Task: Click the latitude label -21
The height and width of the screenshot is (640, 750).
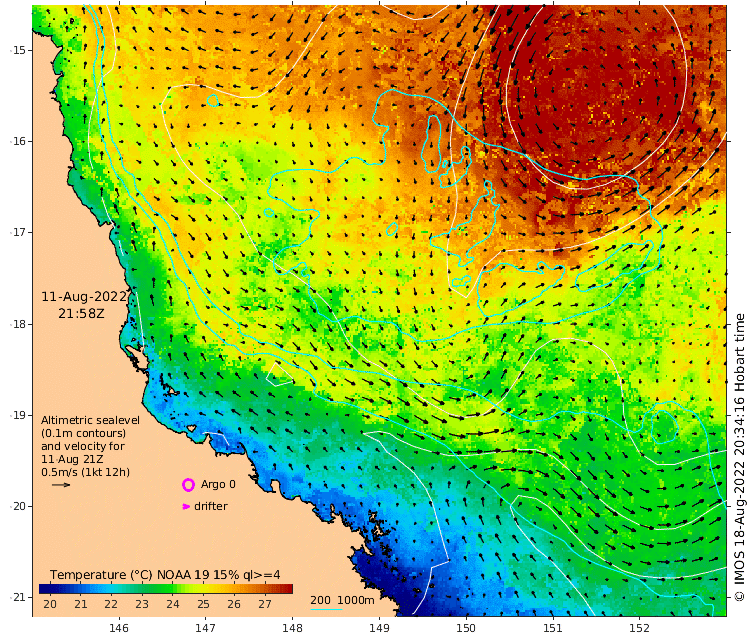Action: pos(18,597)
